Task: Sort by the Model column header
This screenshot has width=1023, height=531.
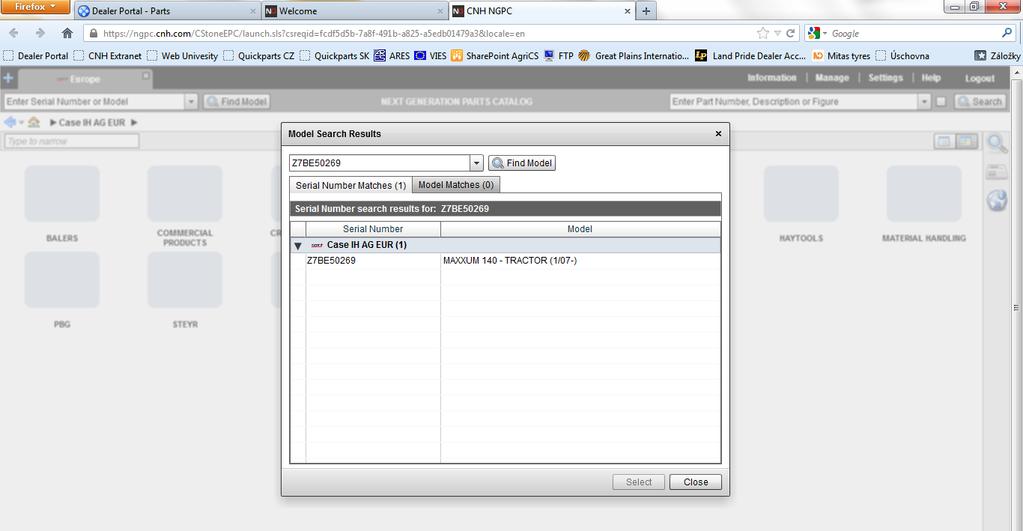Action: coord(580,229)
